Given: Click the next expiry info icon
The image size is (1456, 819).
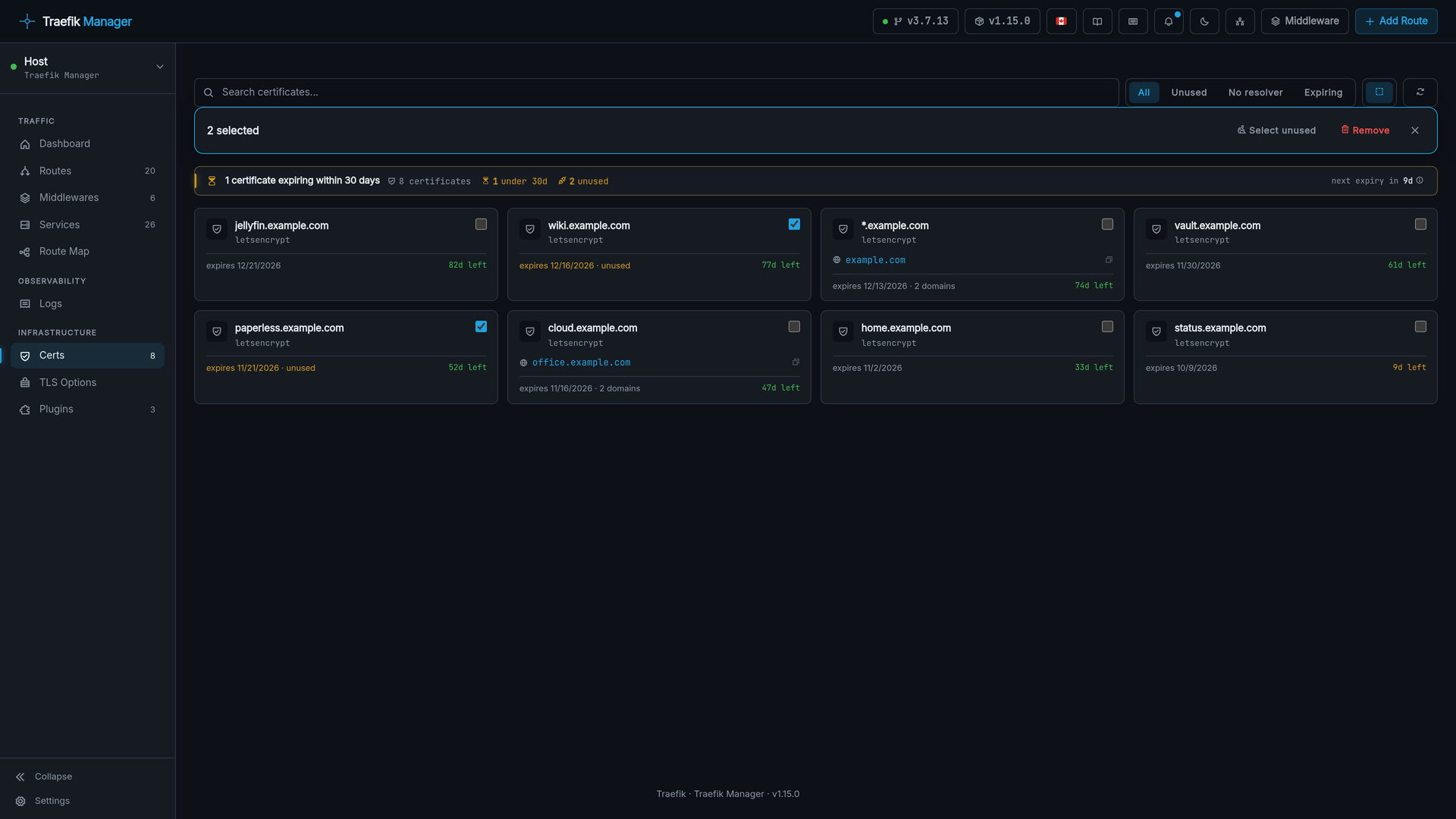Looking at the screenshot, I should coord(1420,180).
